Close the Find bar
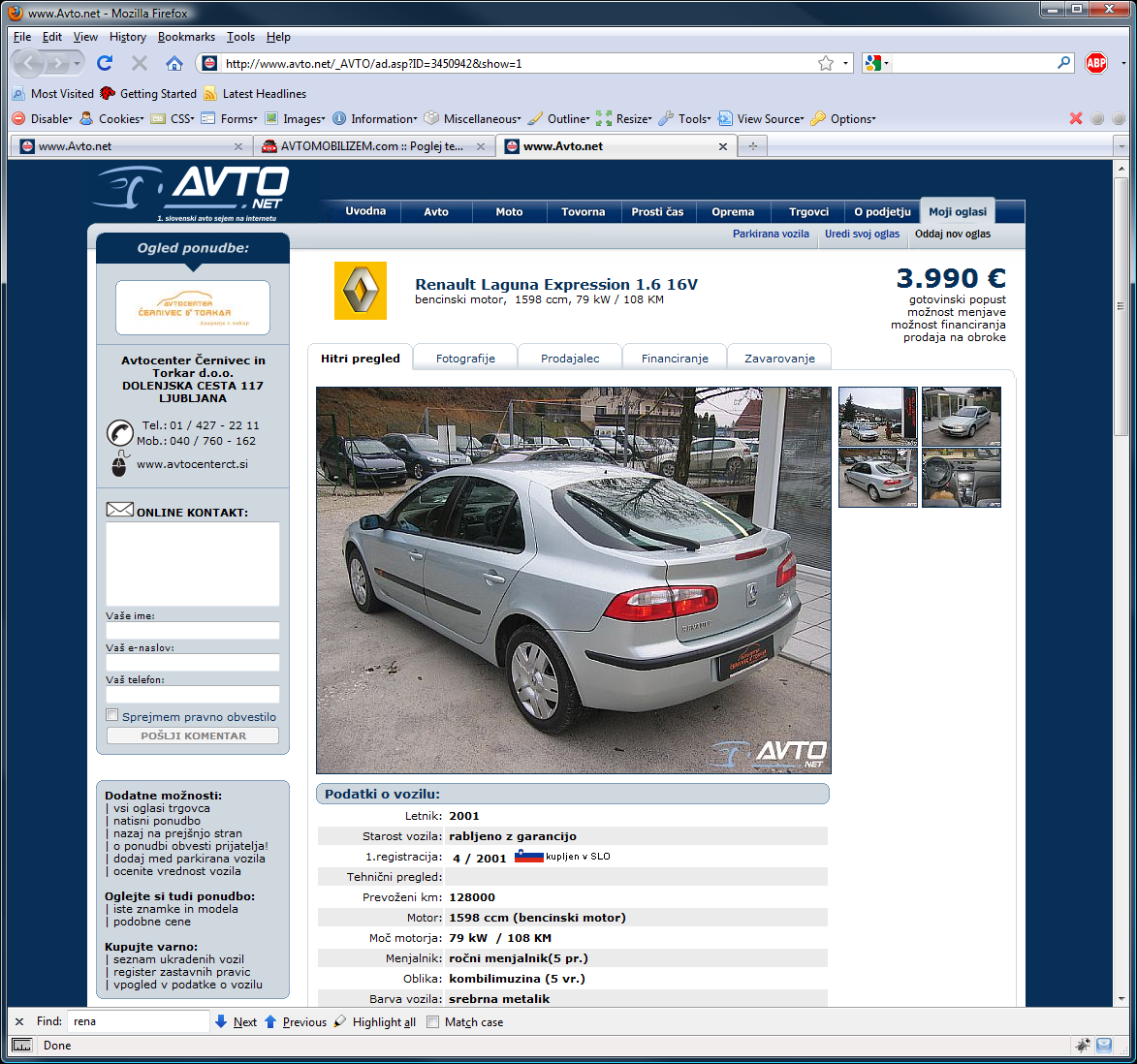1137x1064 pixels. pyautogui.click(x=19, y=1021)
